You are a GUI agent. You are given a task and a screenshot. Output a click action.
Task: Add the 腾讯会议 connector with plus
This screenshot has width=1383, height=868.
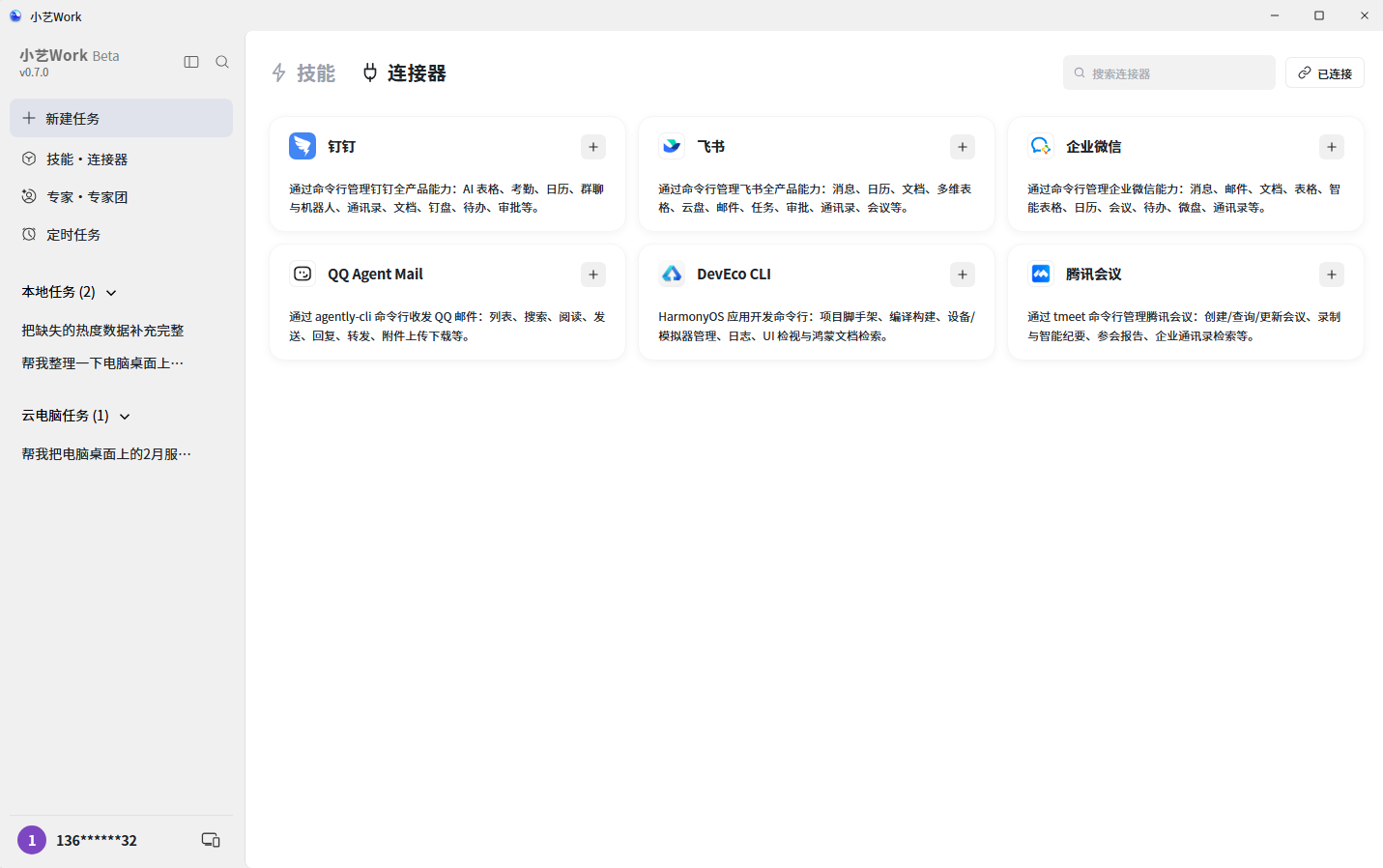[1332, 275]
